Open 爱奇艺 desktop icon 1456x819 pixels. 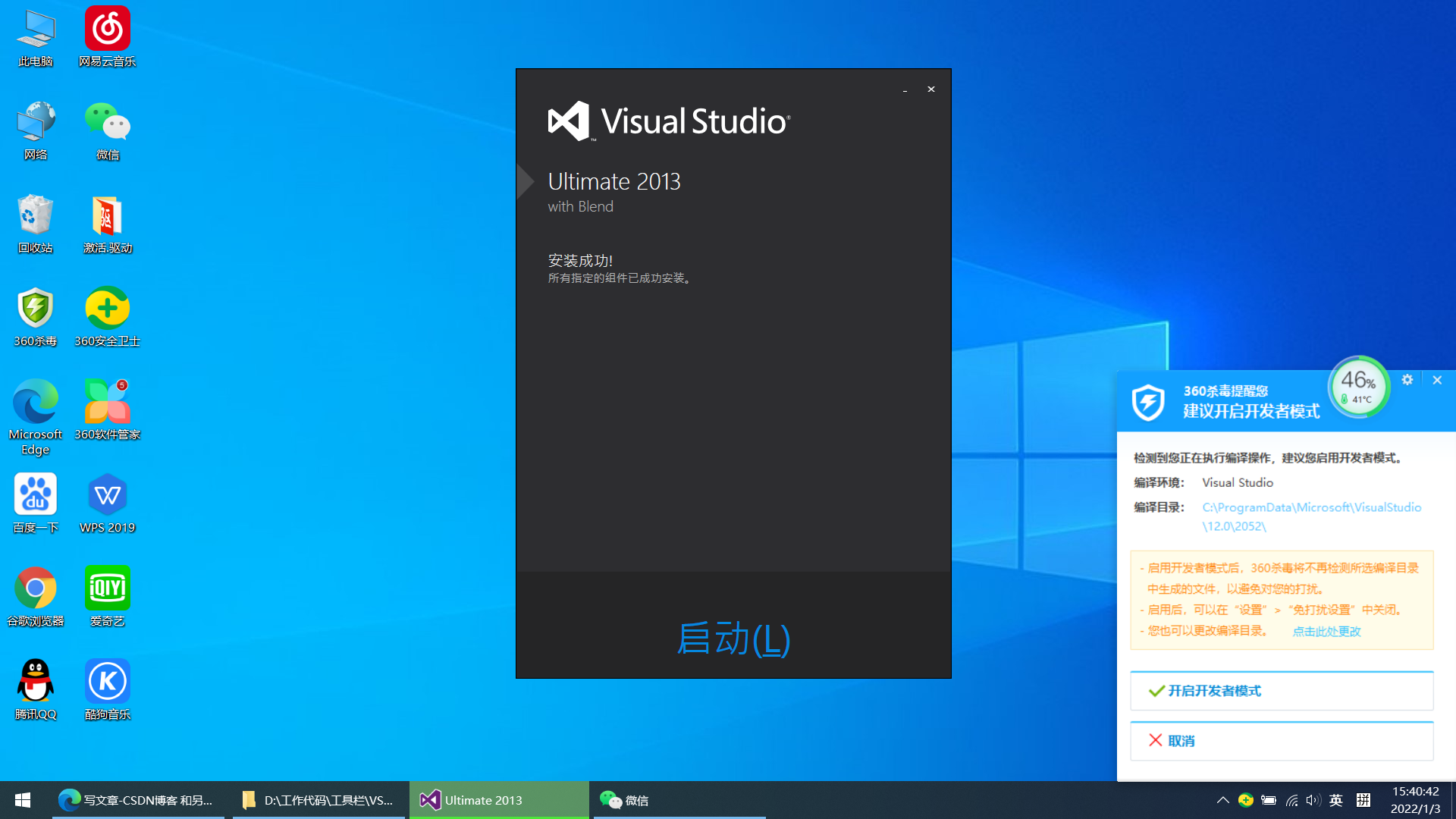(x=107, y=598)
